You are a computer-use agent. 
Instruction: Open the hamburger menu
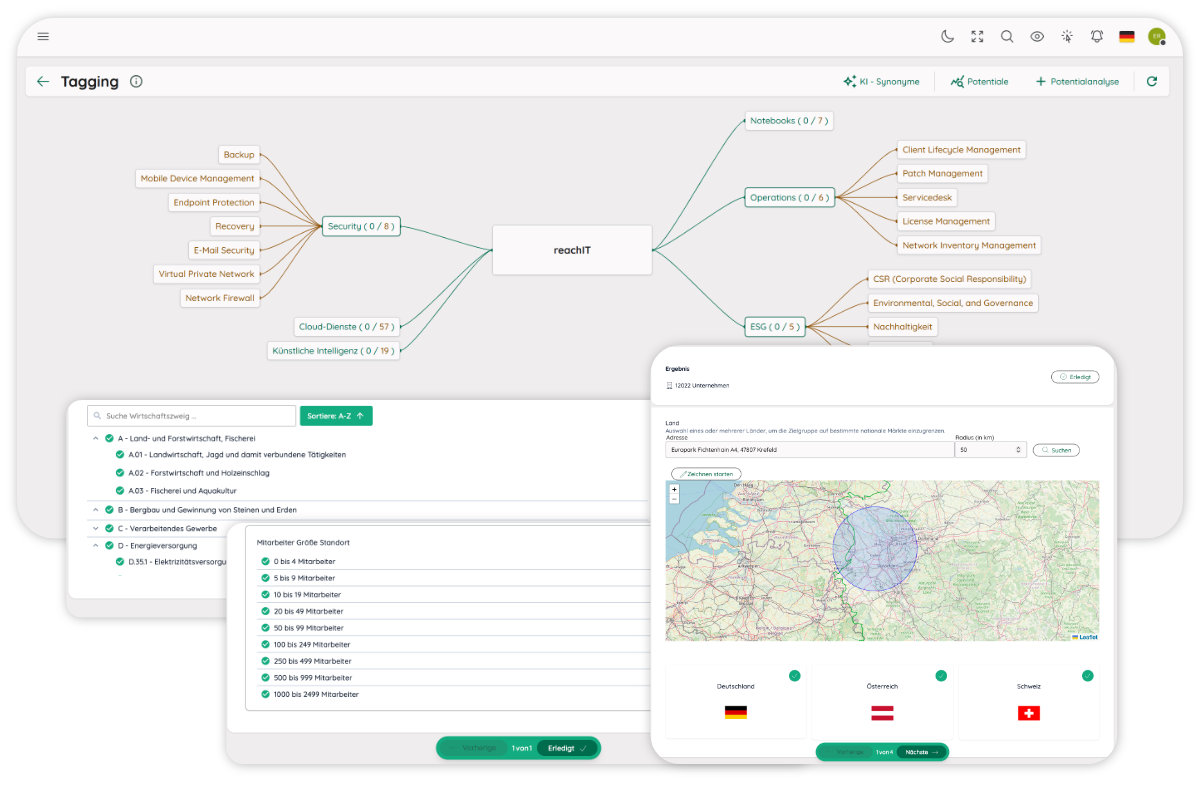click(43, 36)
